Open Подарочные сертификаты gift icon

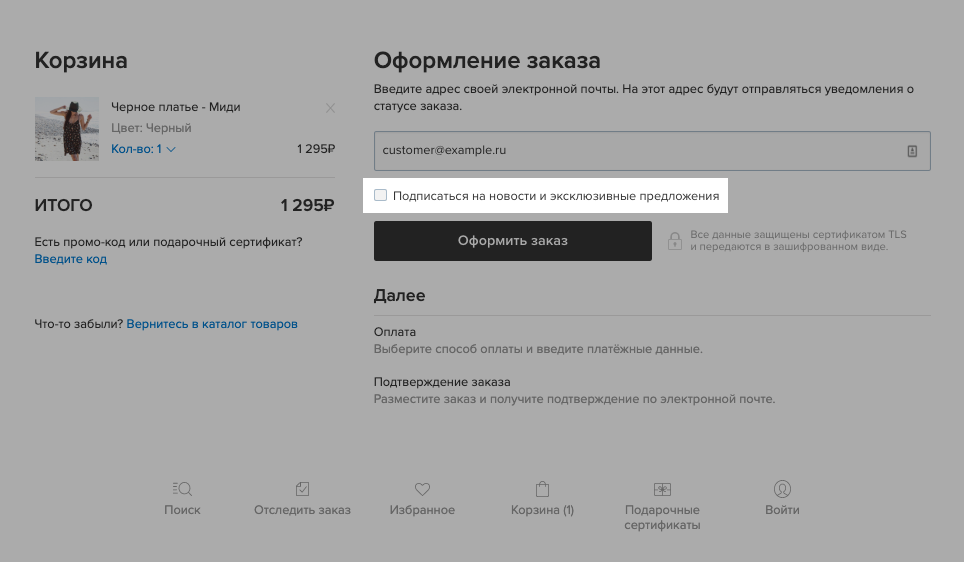662,489
